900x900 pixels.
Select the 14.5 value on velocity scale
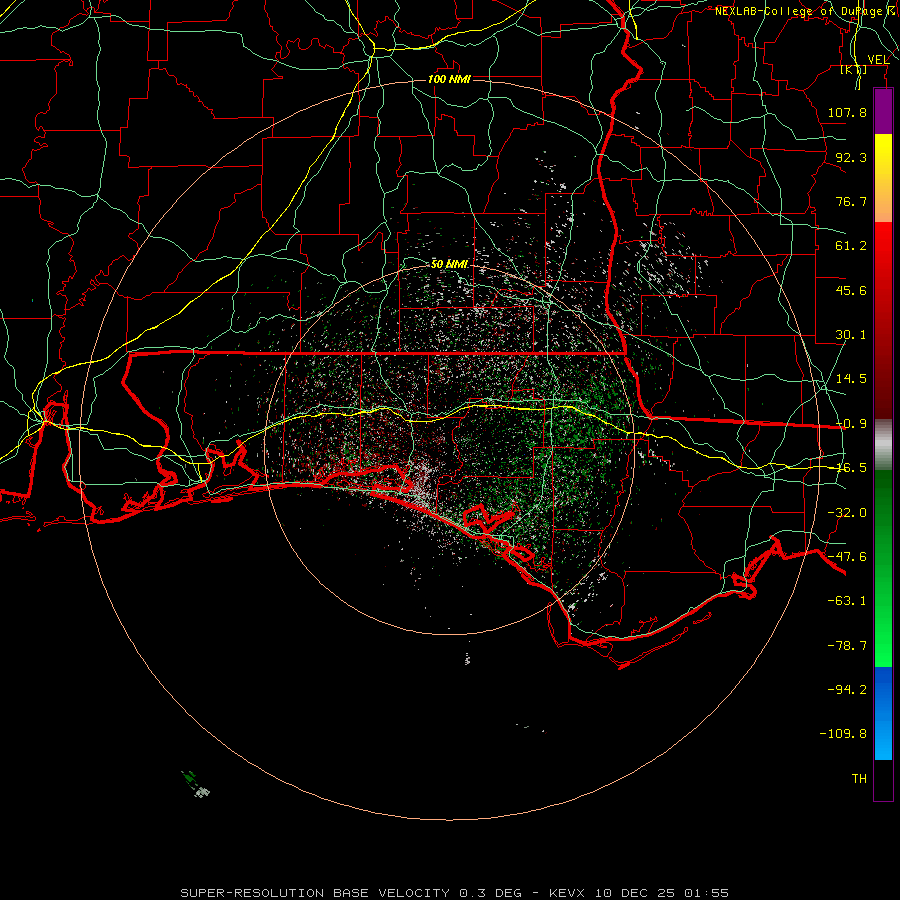[851, 379]
